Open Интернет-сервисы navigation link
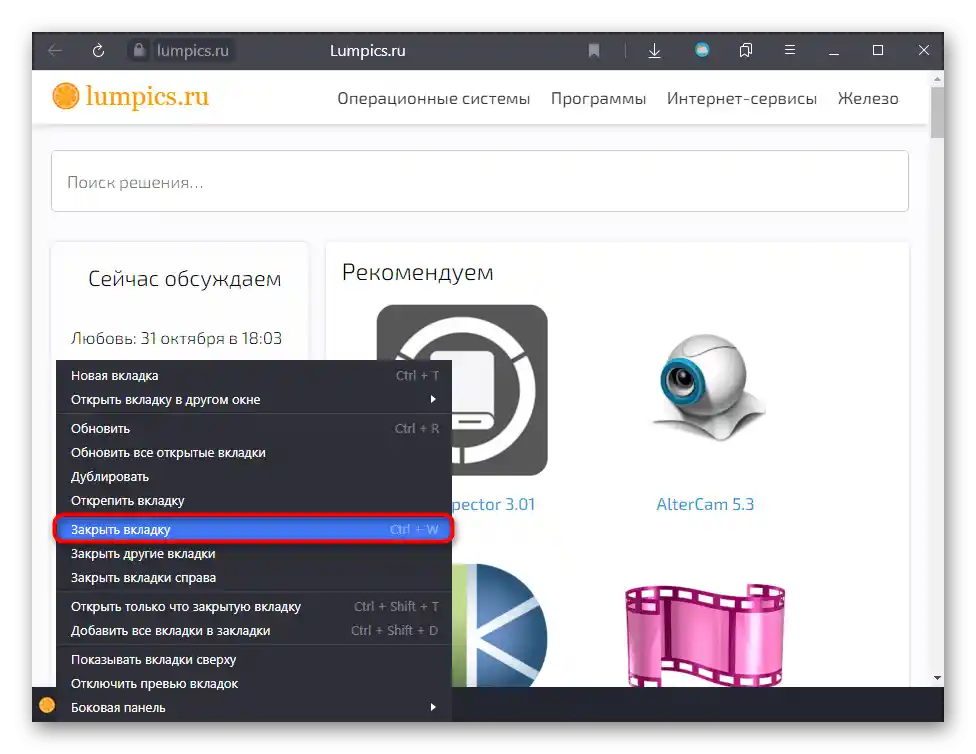Image resolution: width=976 pixels, height=754 pixels. (742, 98)
